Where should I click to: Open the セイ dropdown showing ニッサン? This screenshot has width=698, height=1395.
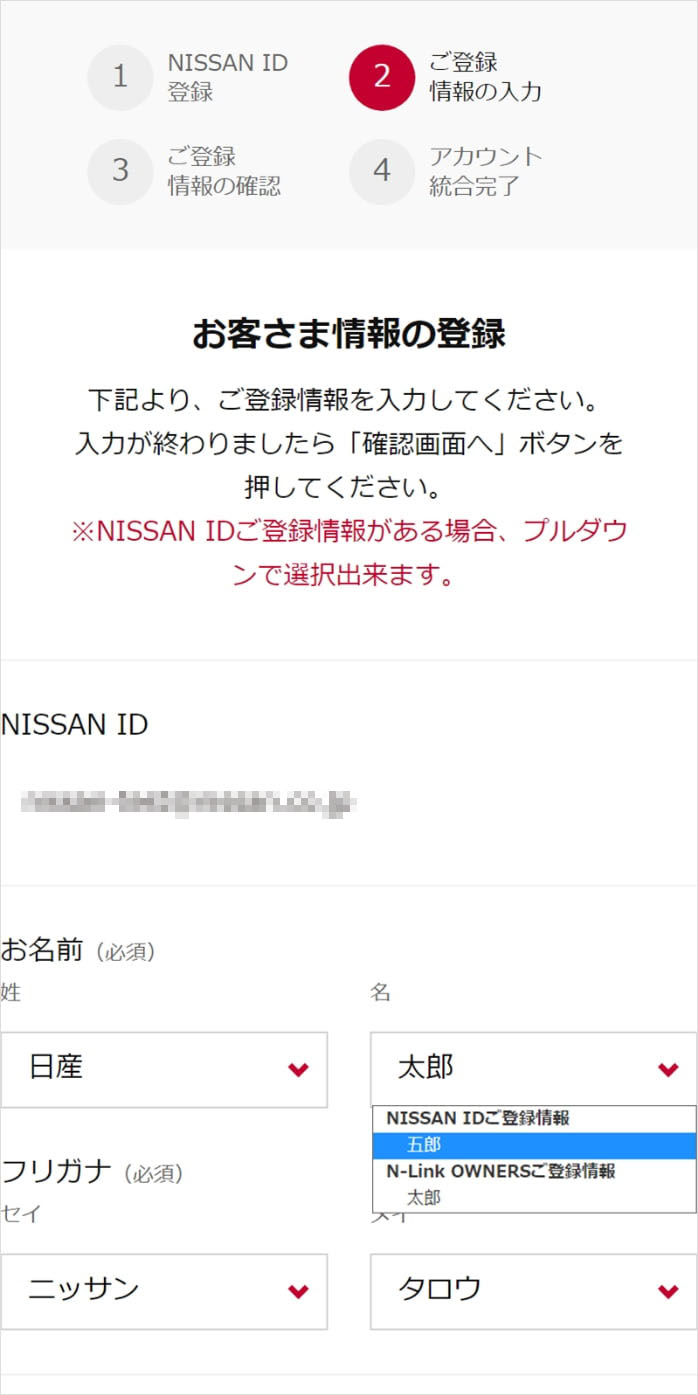coord(164,1292)
